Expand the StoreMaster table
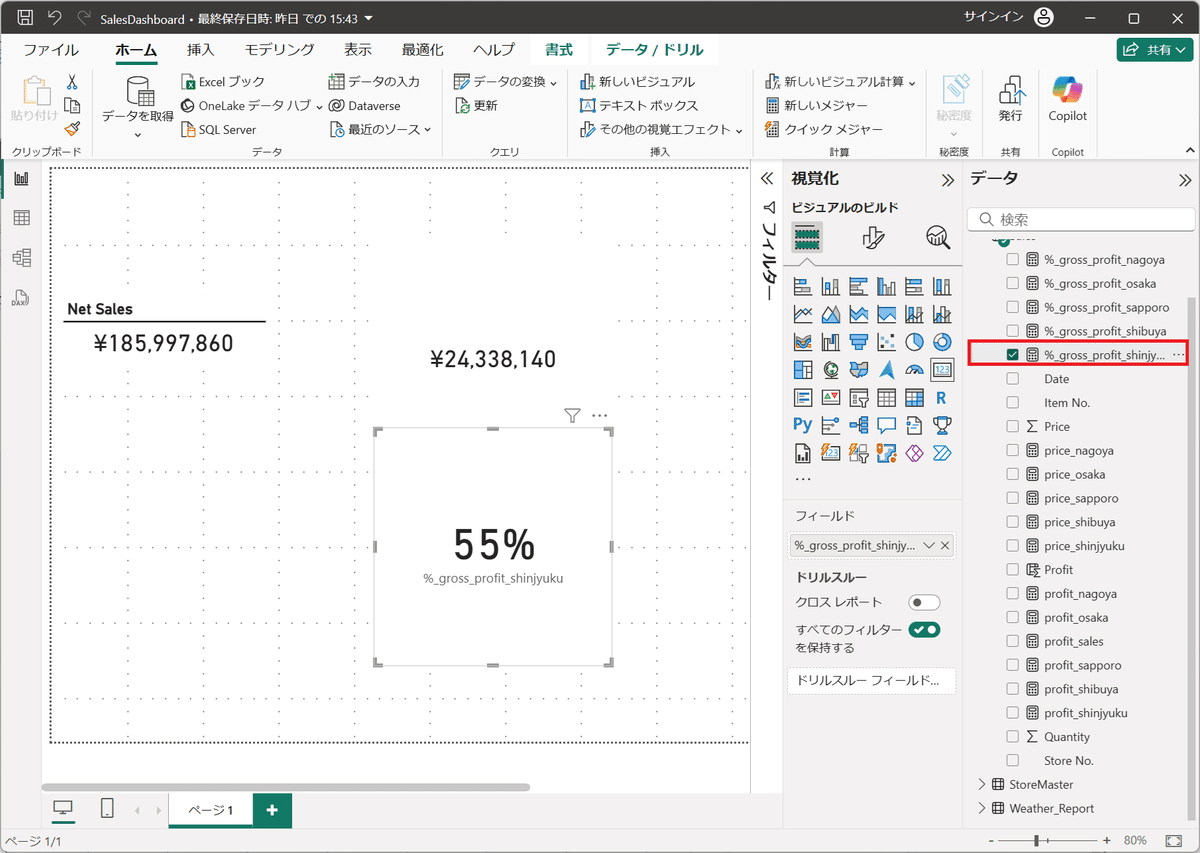 pyautogui.click(x=981, y=785)
